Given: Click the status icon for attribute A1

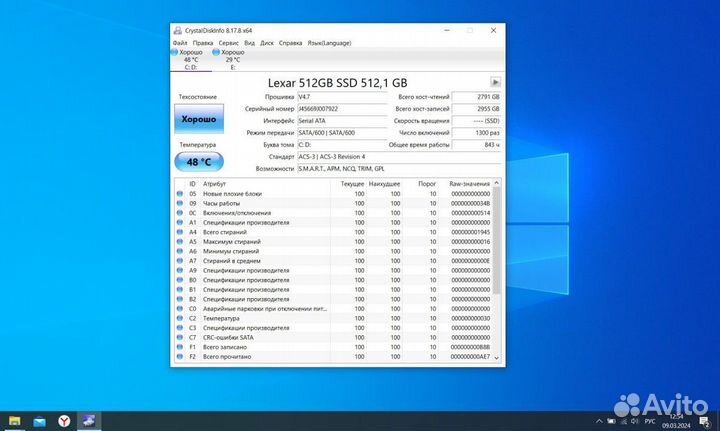Looking at the screenshot, I should [180, 223].
